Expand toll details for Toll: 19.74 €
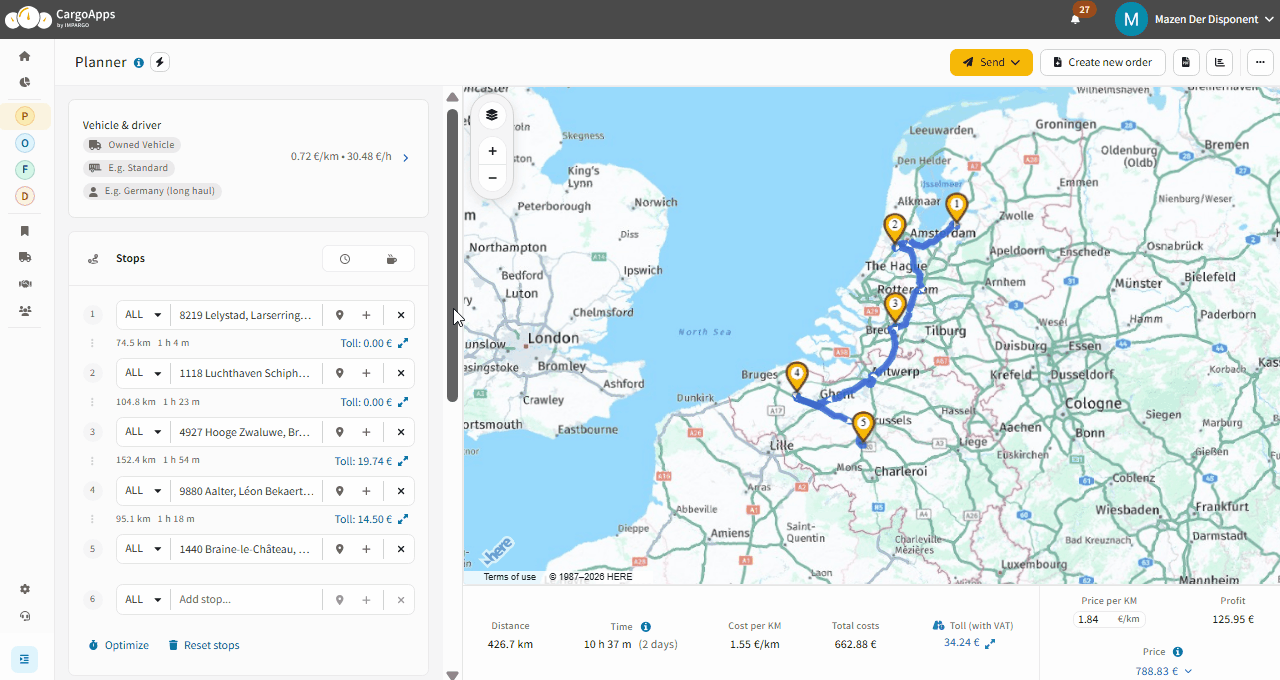1280x680 pixels. tap(403, 461)
